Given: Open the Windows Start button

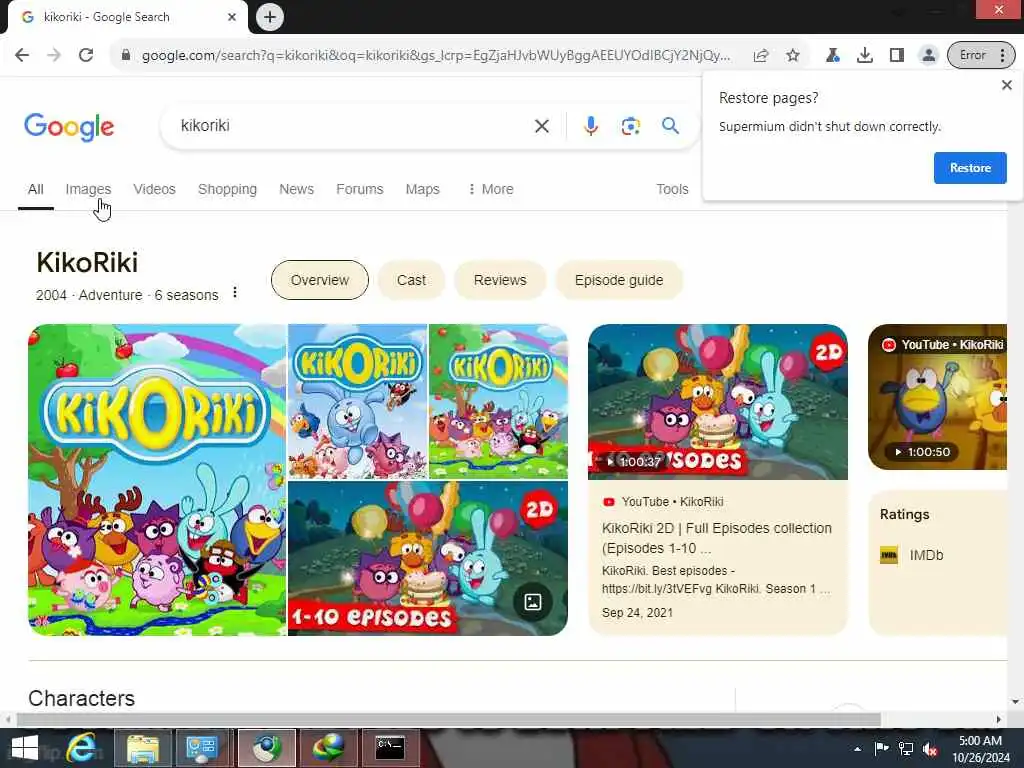Looking at the screenshot, I should point(24,748).
